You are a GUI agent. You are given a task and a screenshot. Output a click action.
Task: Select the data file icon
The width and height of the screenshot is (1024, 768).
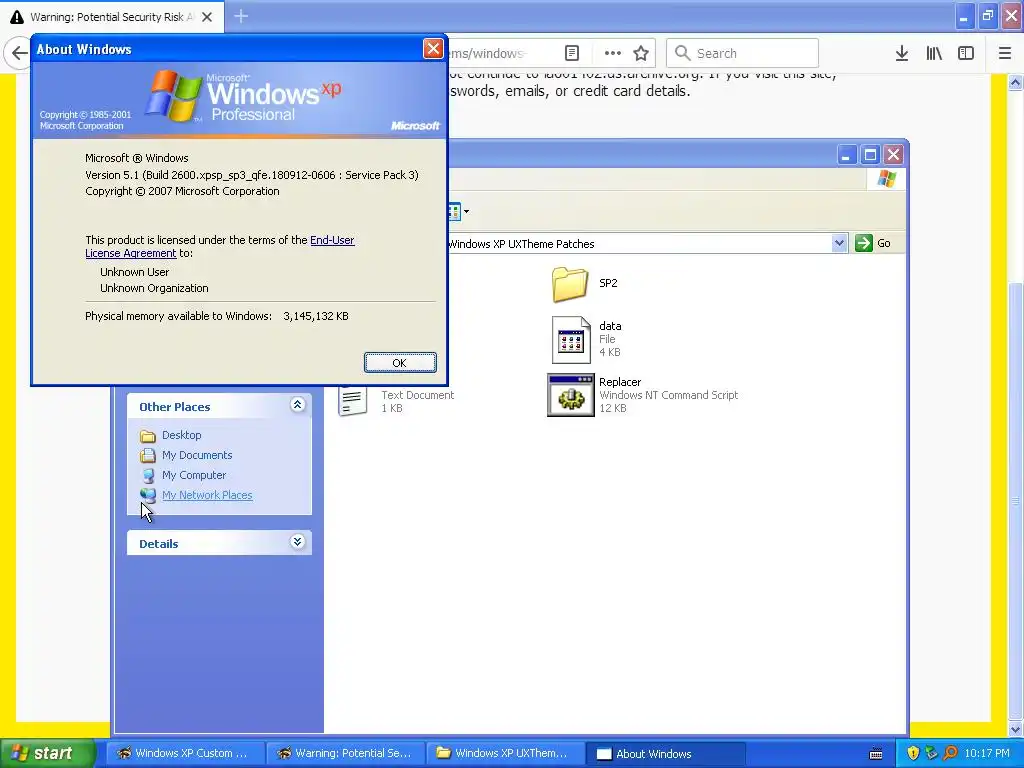[571, 340]
